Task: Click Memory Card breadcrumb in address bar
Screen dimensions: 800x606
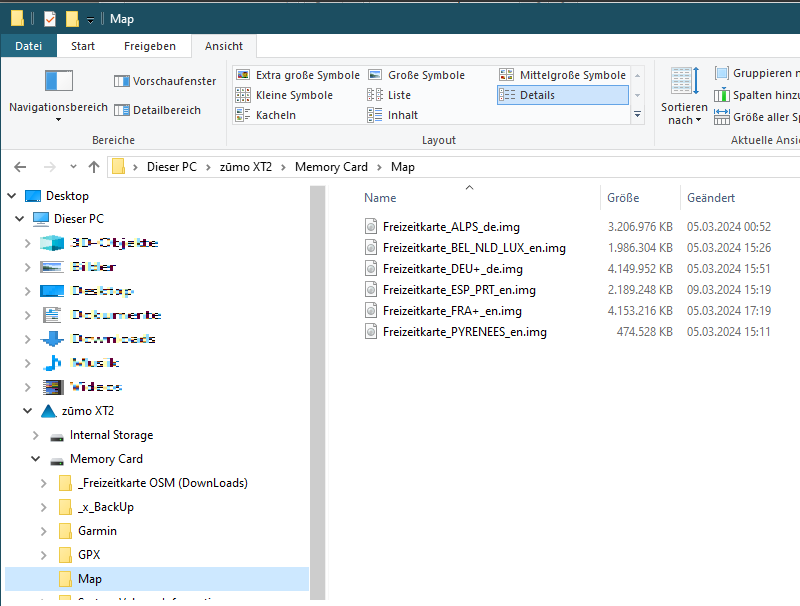Action: point(331,167)
